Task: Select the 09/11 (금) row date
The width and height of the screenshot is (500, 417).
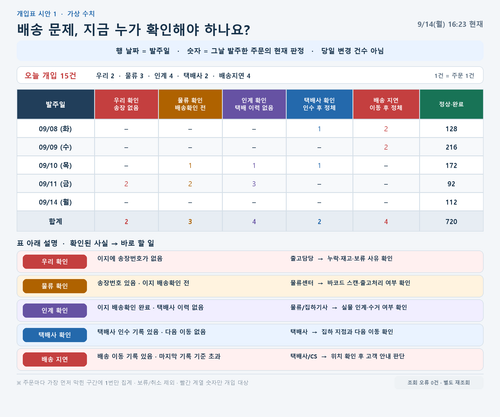Action: [55, 184]
